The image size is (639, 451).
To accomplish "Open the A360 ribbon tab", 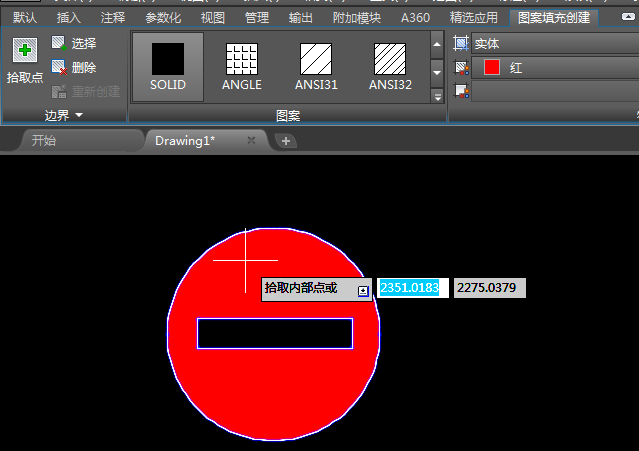I will (415, 18).
